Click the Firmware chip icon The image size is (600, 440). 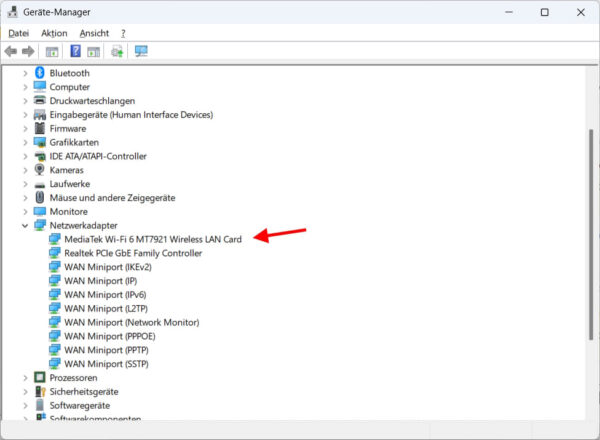[x=40, y=128]
